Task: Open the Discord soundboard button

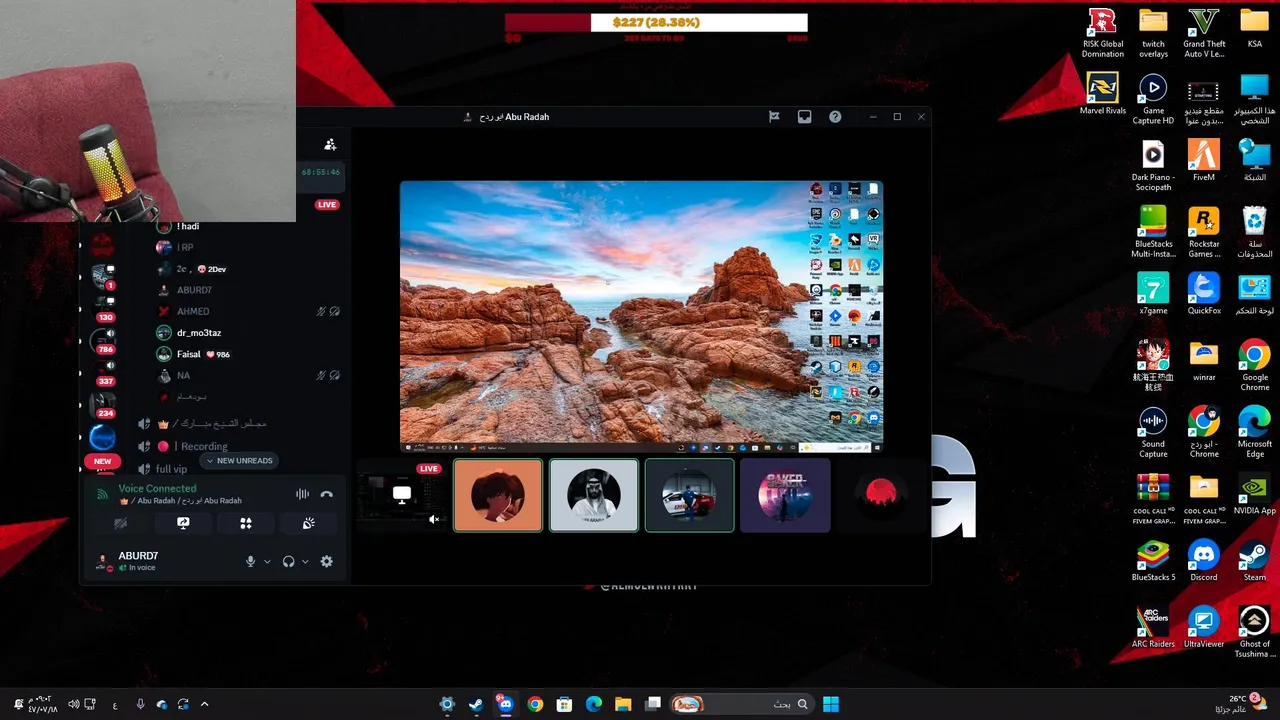Action: [x=309, y=523]
